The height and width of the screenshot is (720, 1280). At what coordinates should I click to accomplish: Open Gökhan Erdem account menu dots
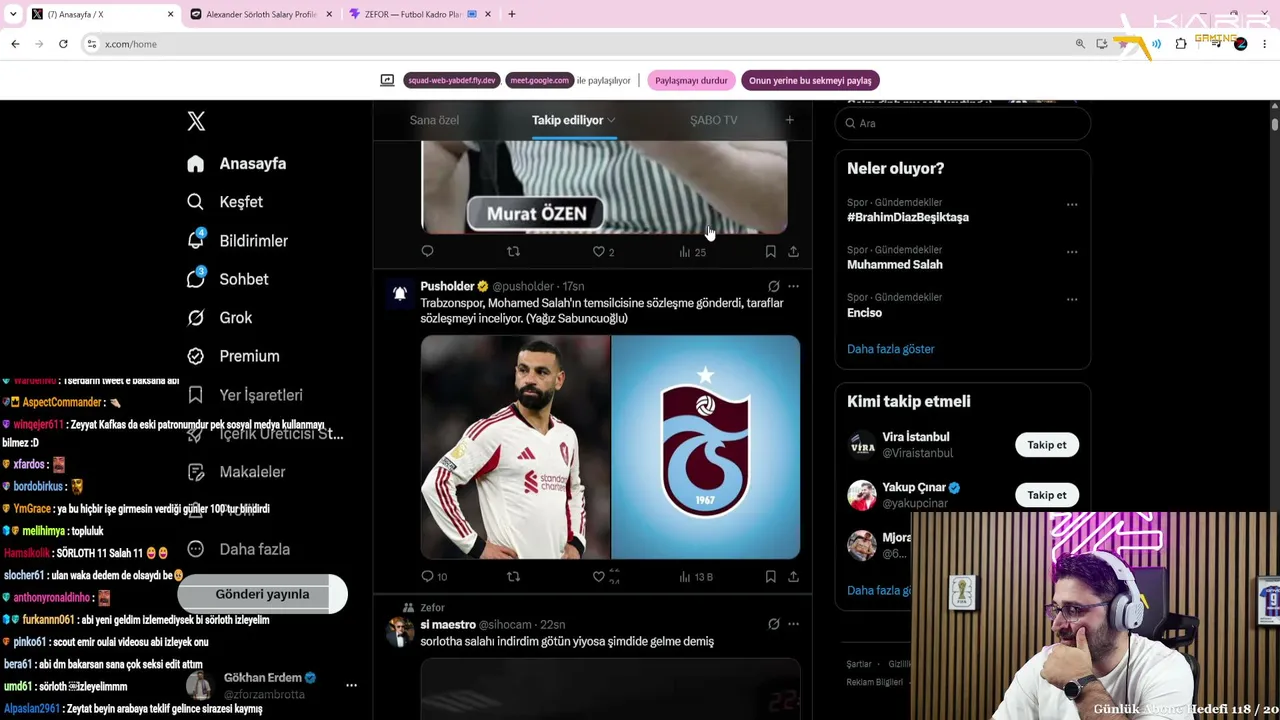tap(351, 685)
